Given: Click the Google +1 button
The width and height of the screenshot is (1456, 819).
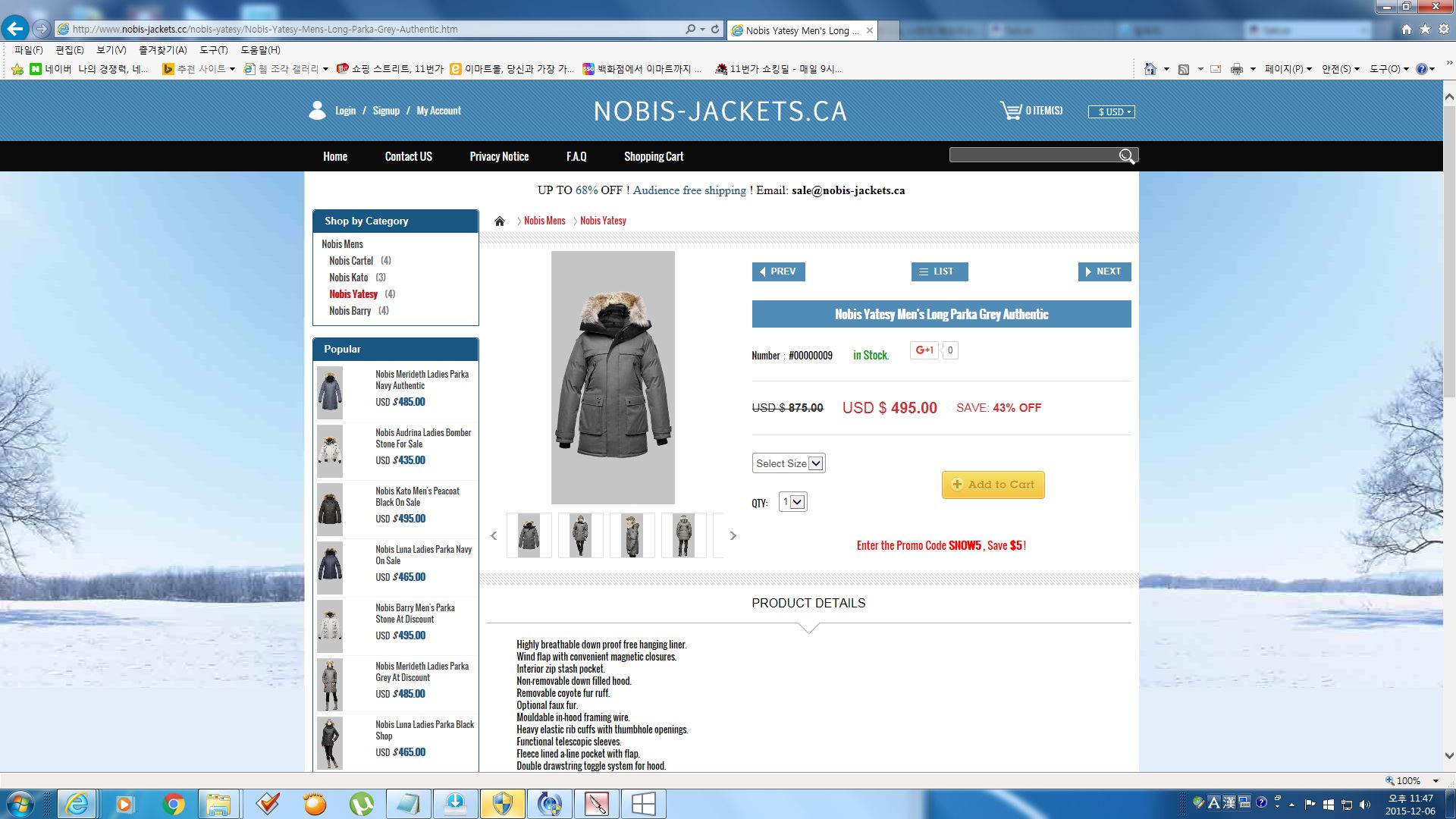Looking at the screenshot, I should pos(924,350).
